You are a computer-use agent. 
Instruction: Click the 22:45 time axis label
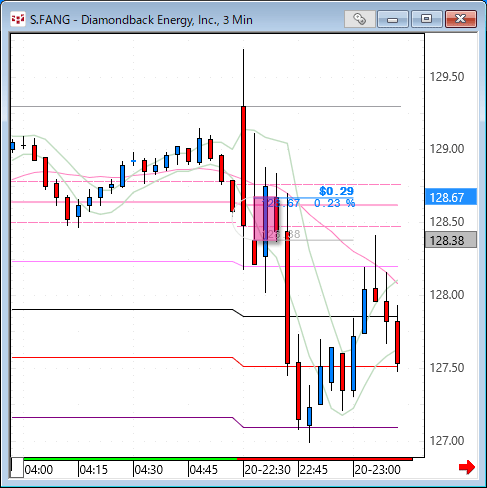(314, 470)
